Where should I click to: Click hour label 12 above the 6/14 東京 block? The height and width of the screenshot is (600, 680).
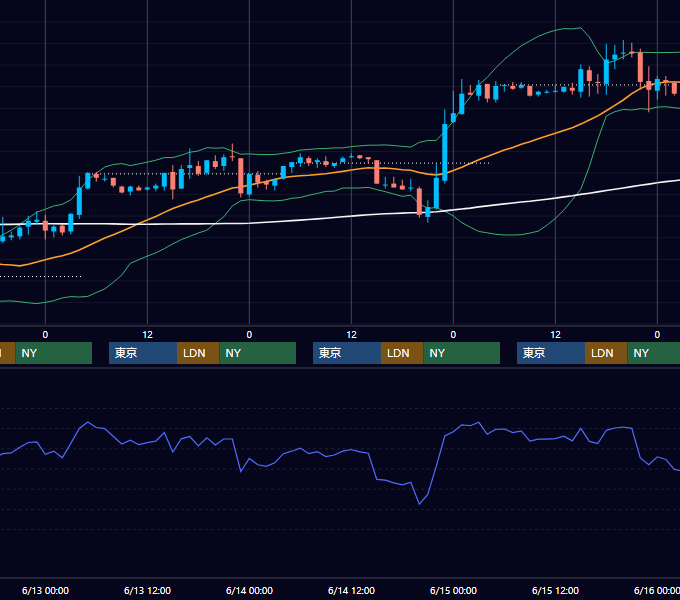point(351,335)
